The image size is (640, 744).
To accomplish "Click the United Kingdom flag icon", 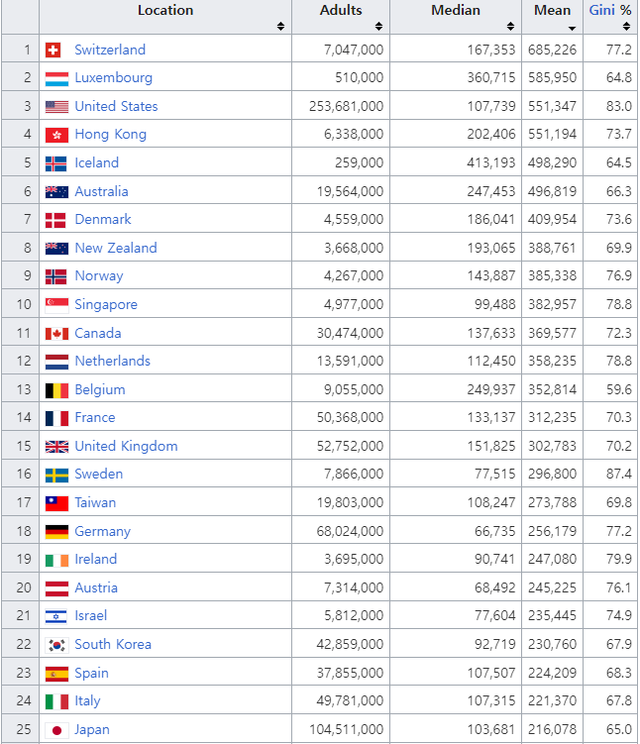I will click(x=56, y=447).
